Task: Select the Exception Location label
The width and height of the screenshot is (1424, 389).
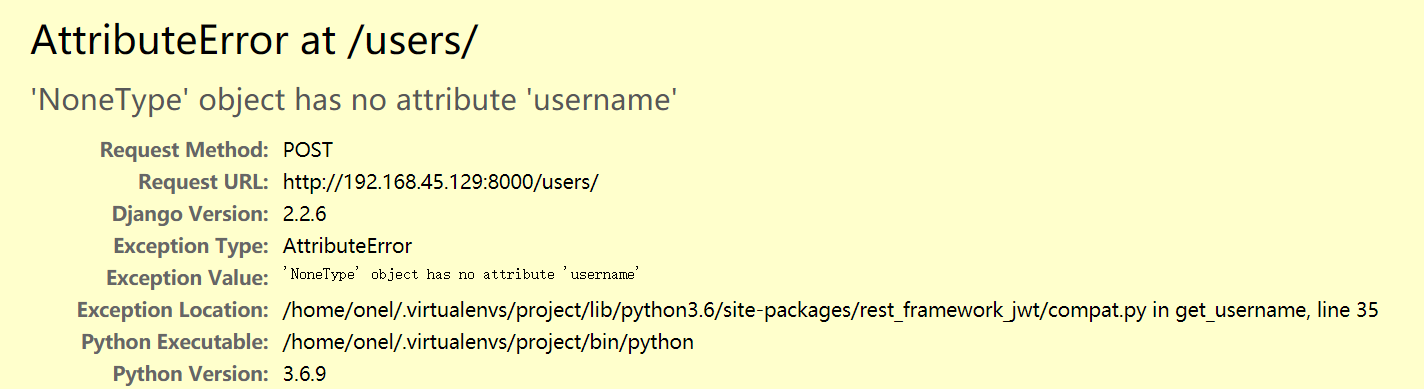Action: [x=172, y=310]
